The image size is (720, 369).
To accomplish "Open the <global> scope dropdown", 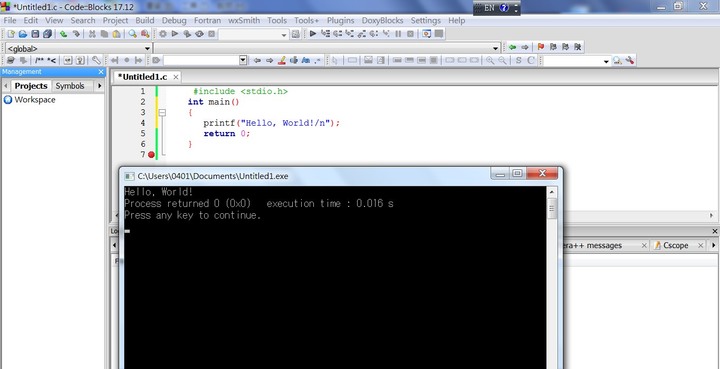I will 147,48.
